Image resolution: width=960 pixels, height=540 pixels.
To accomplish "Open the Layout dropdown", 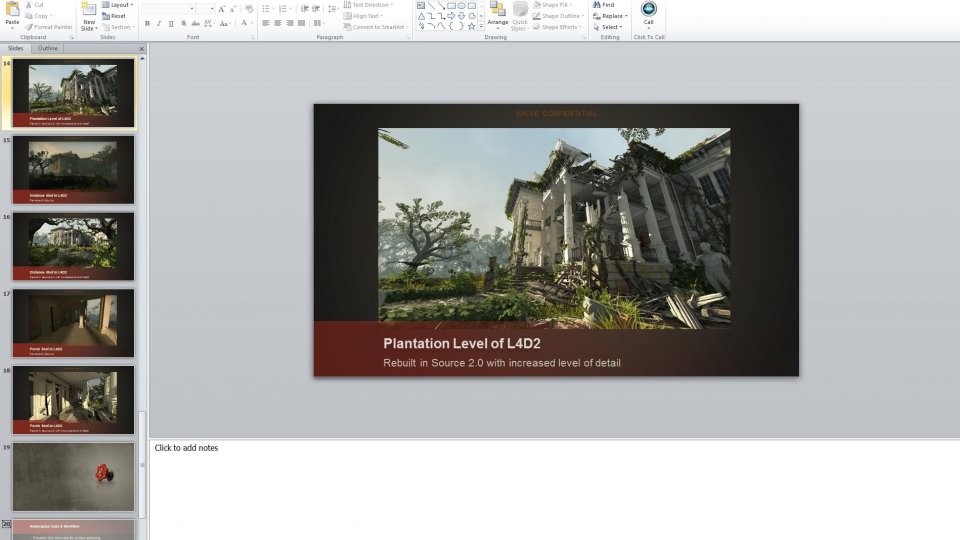I will [x=118, y=5].
